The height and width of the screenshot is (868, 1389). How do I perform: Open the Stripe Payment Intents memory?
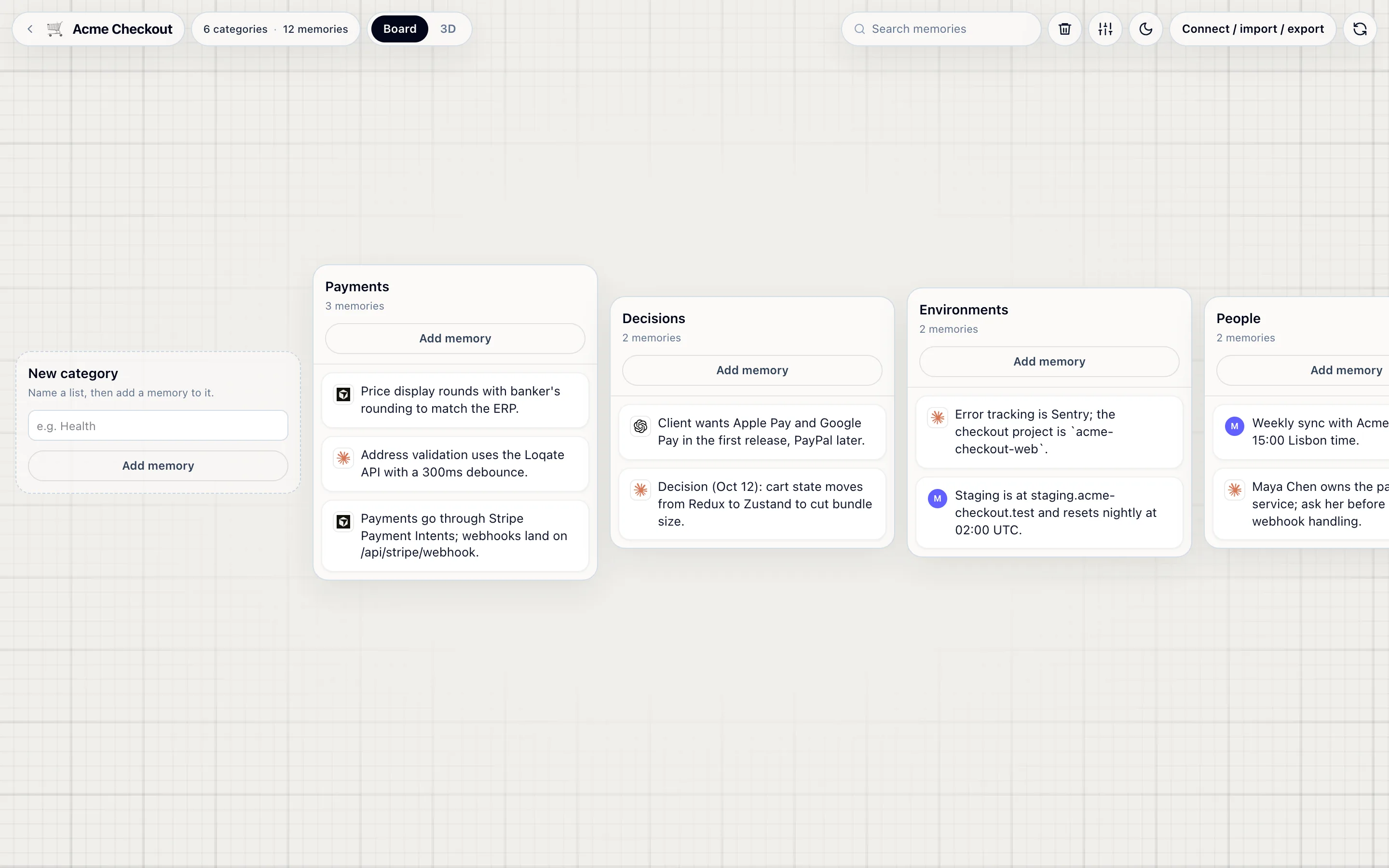[455, 536]
